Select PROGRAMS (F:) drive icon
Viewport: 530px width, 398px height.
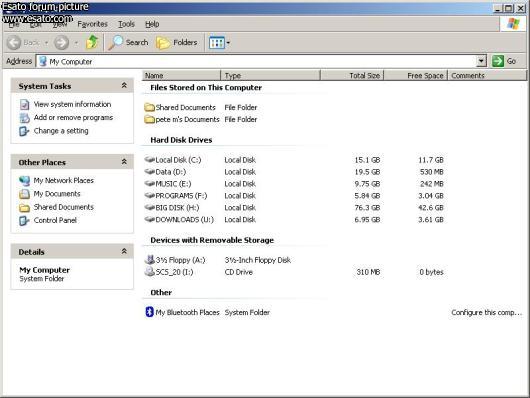pyautogui.click(x=149, y=195)
